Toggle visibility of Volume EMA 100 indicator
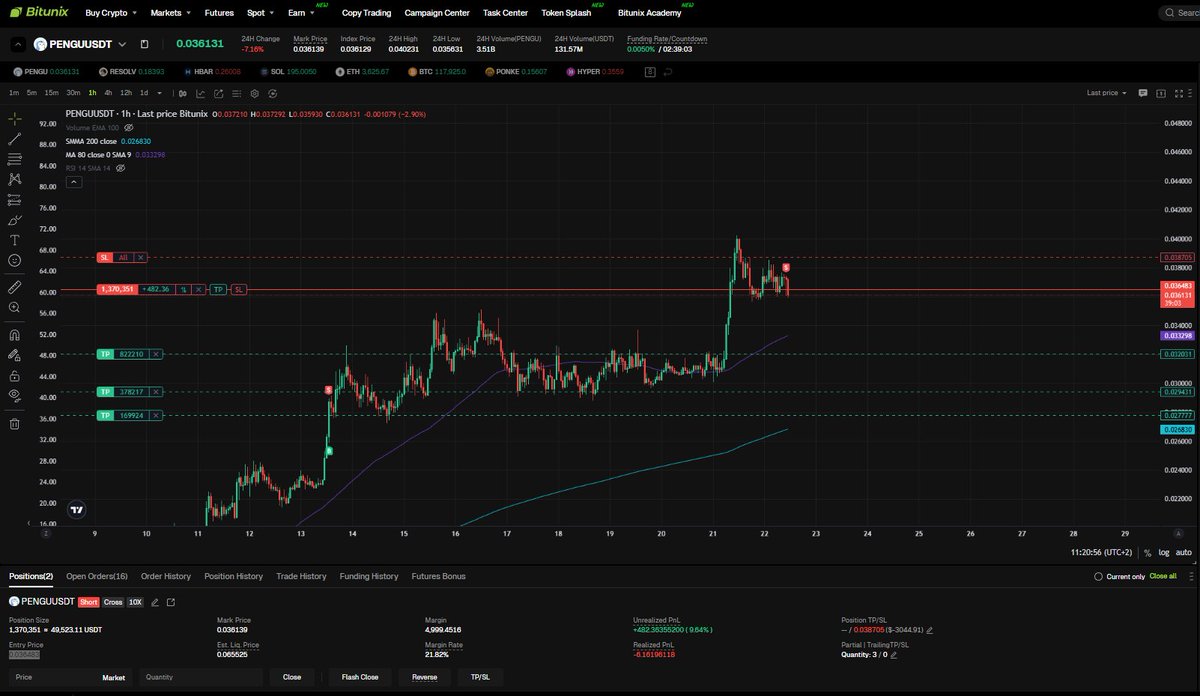 tap(128, 128)
